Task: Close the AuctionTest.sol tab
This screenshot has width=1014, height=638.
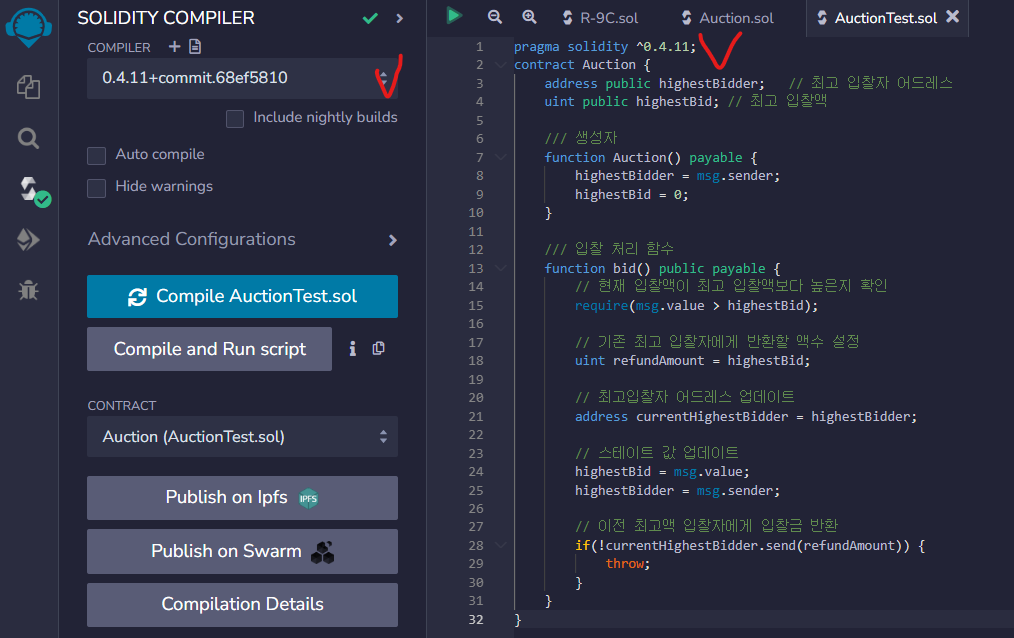Action: coord(953,17)
